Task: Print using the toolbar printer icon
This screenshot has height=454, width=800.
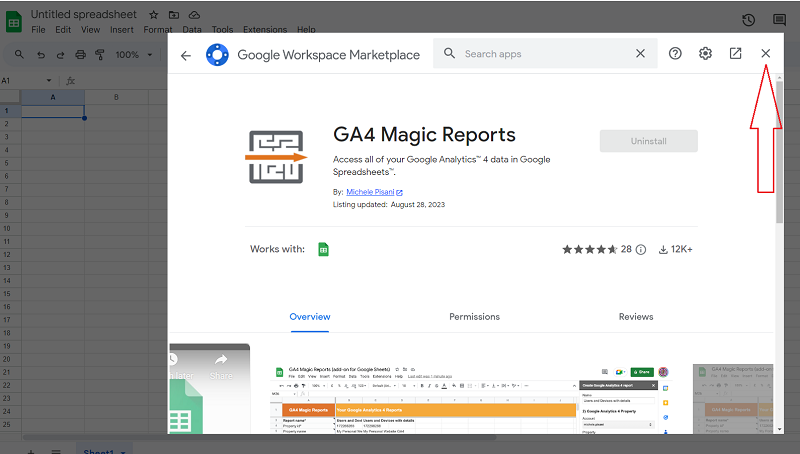Action: tap(80, 55)
